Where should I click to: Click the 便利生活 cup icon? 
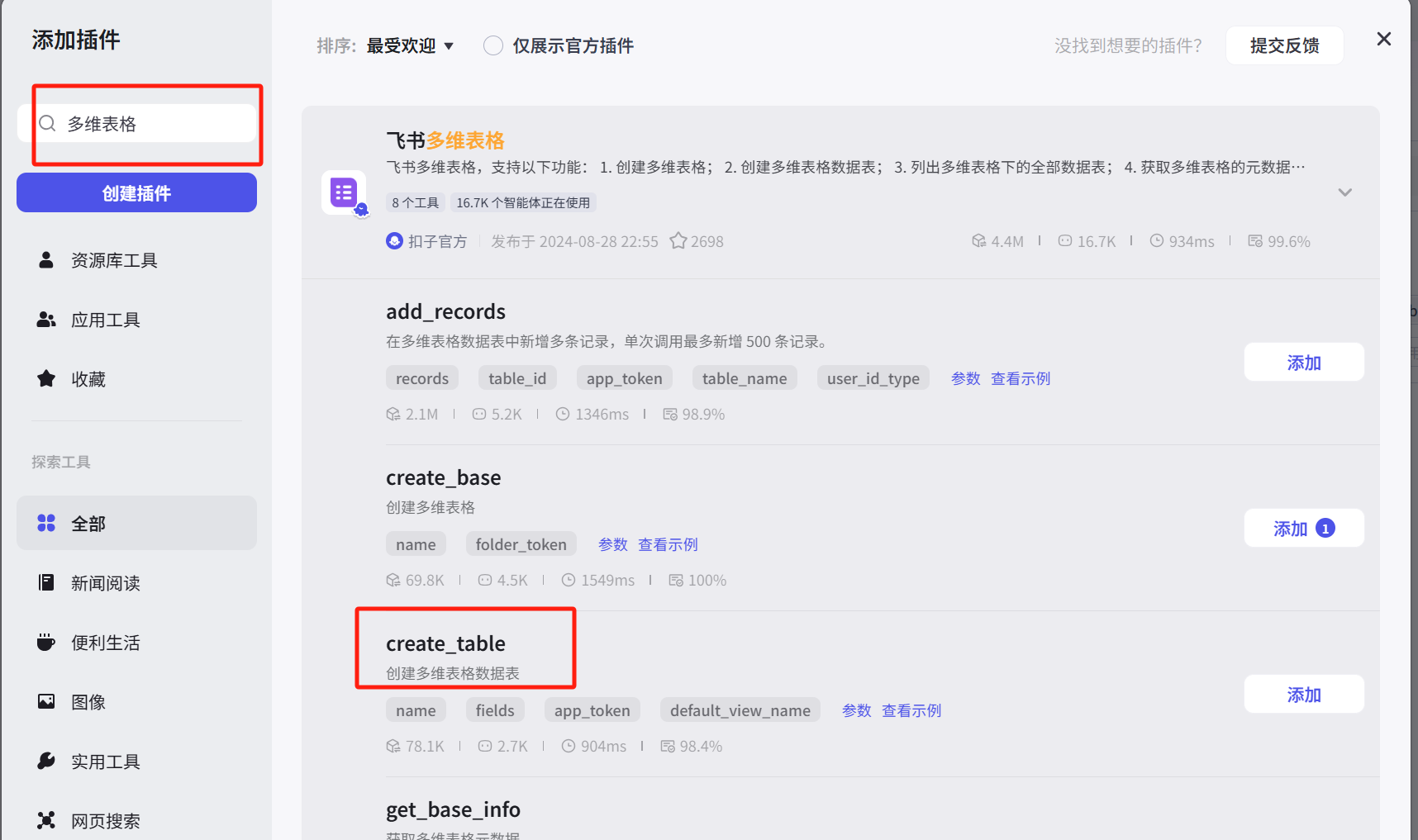pos(46,642)
